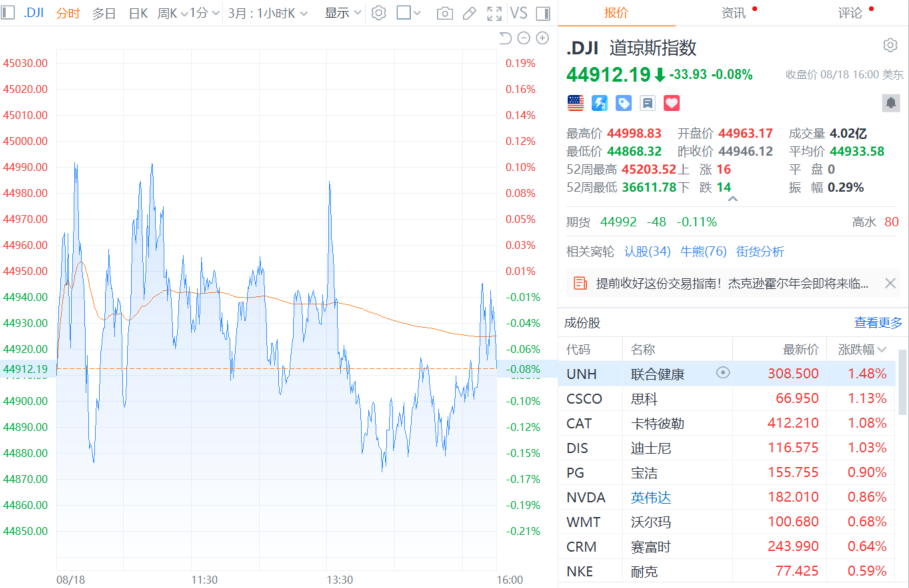Click the blue lightning bolt icon
This screenshot has height=588, width=909.
coord(599,103)
